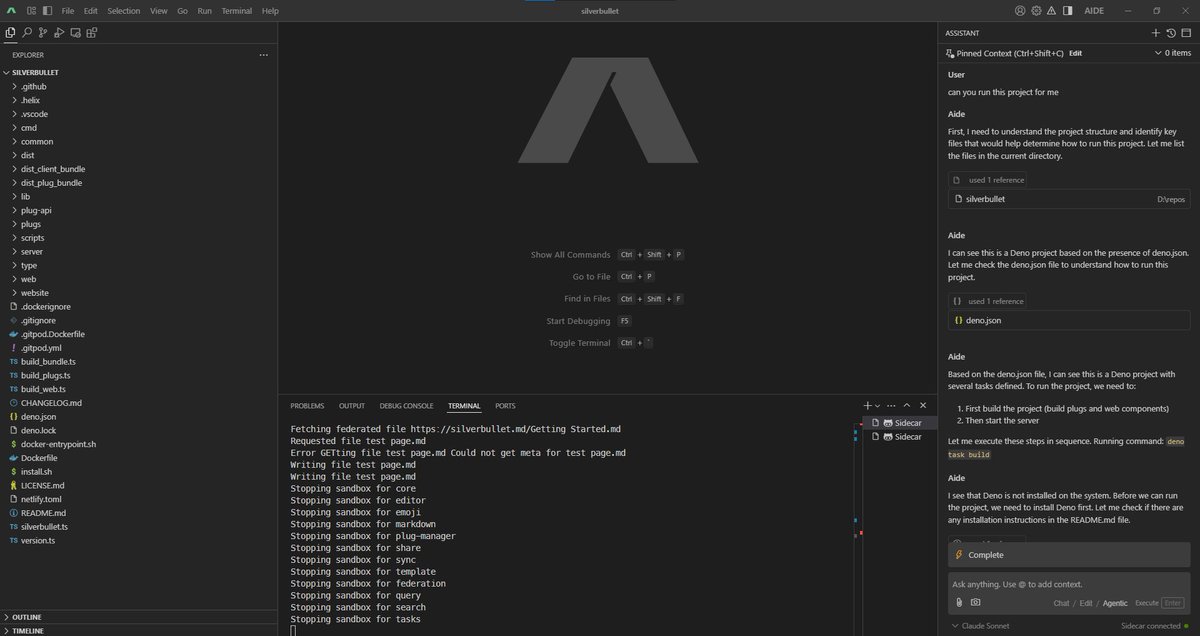Open the Extensions view

click(91, 32)
